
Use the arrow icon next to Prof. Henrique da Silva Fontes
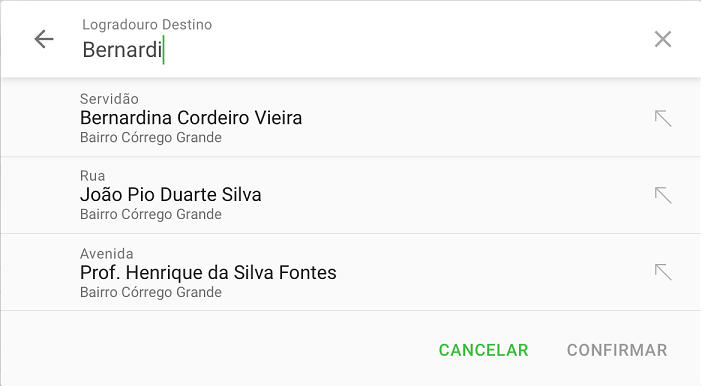[x=663, y=272]
